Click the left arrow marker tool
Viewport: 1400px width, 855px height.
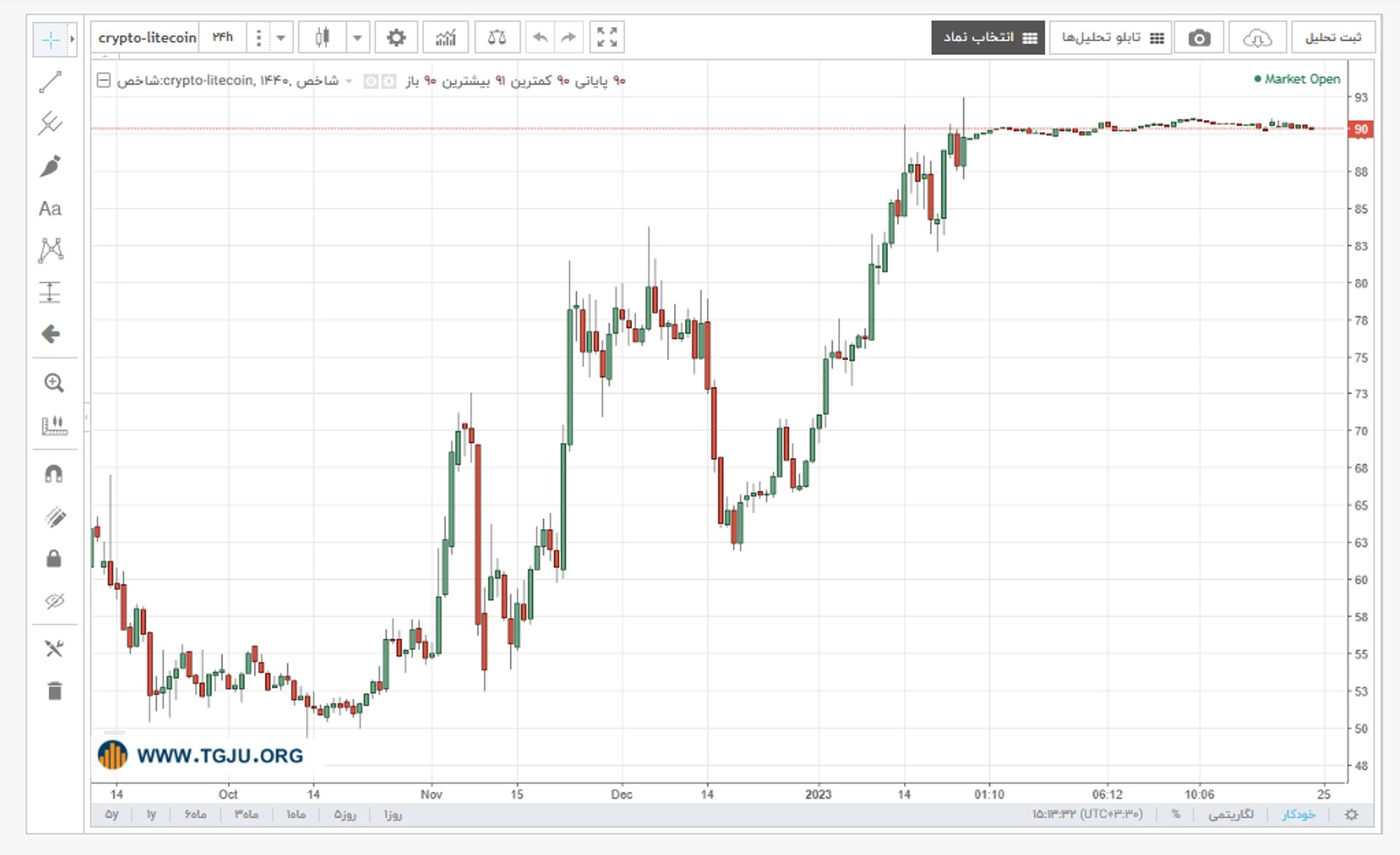click(x=50, y=334)
